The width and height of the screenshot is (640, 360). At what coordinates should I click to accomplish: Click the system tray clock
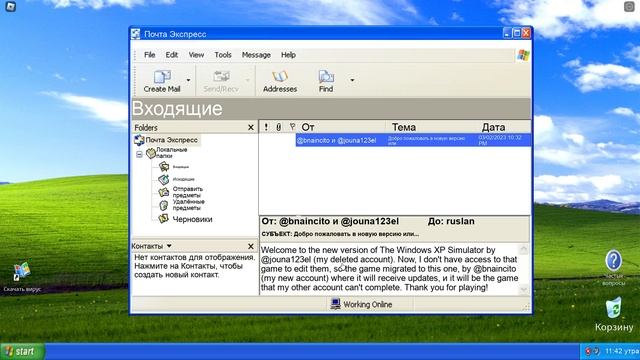coord(622,351)
